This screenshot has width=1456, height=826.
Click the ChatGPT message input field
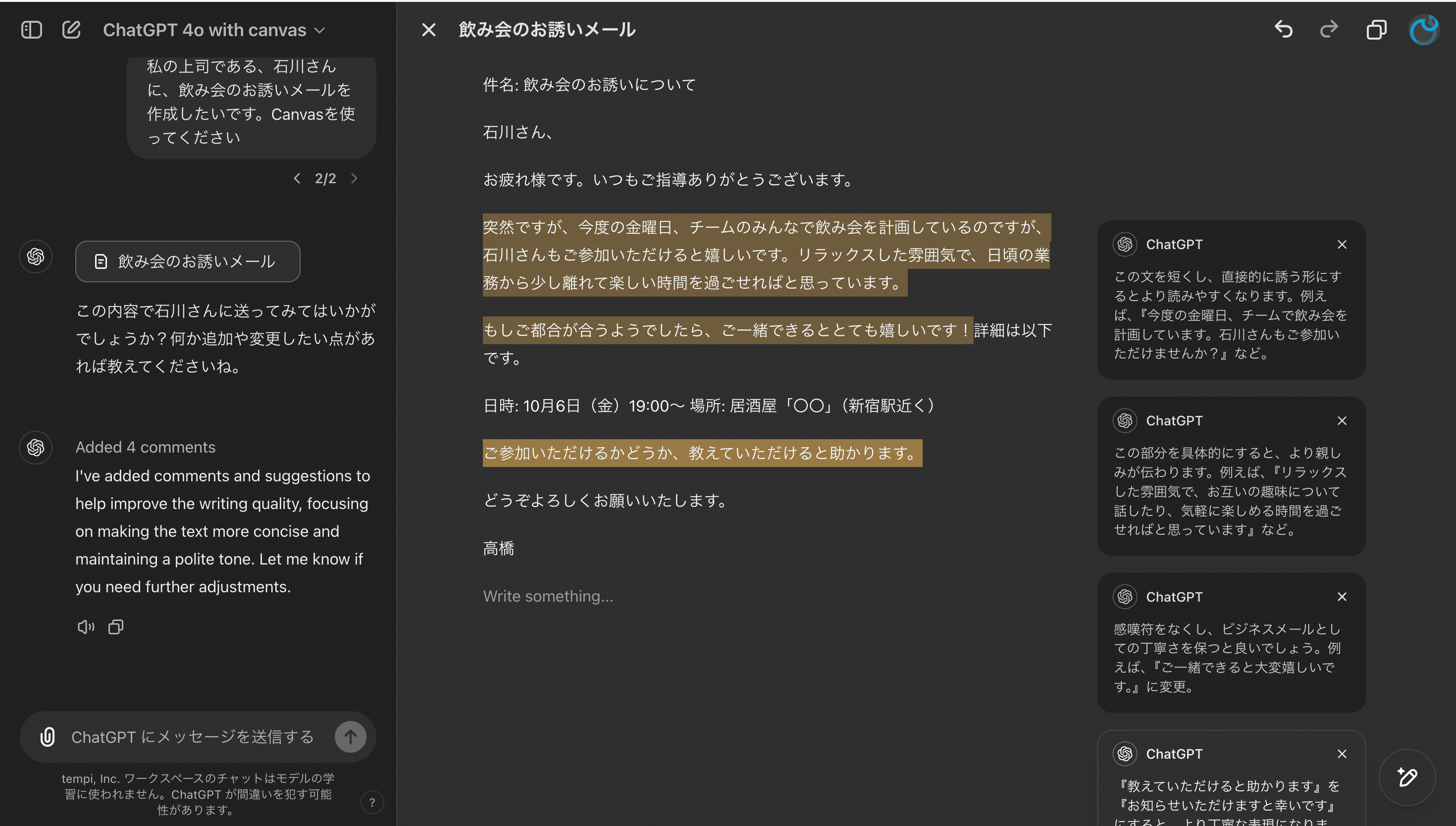coord(193,737)
